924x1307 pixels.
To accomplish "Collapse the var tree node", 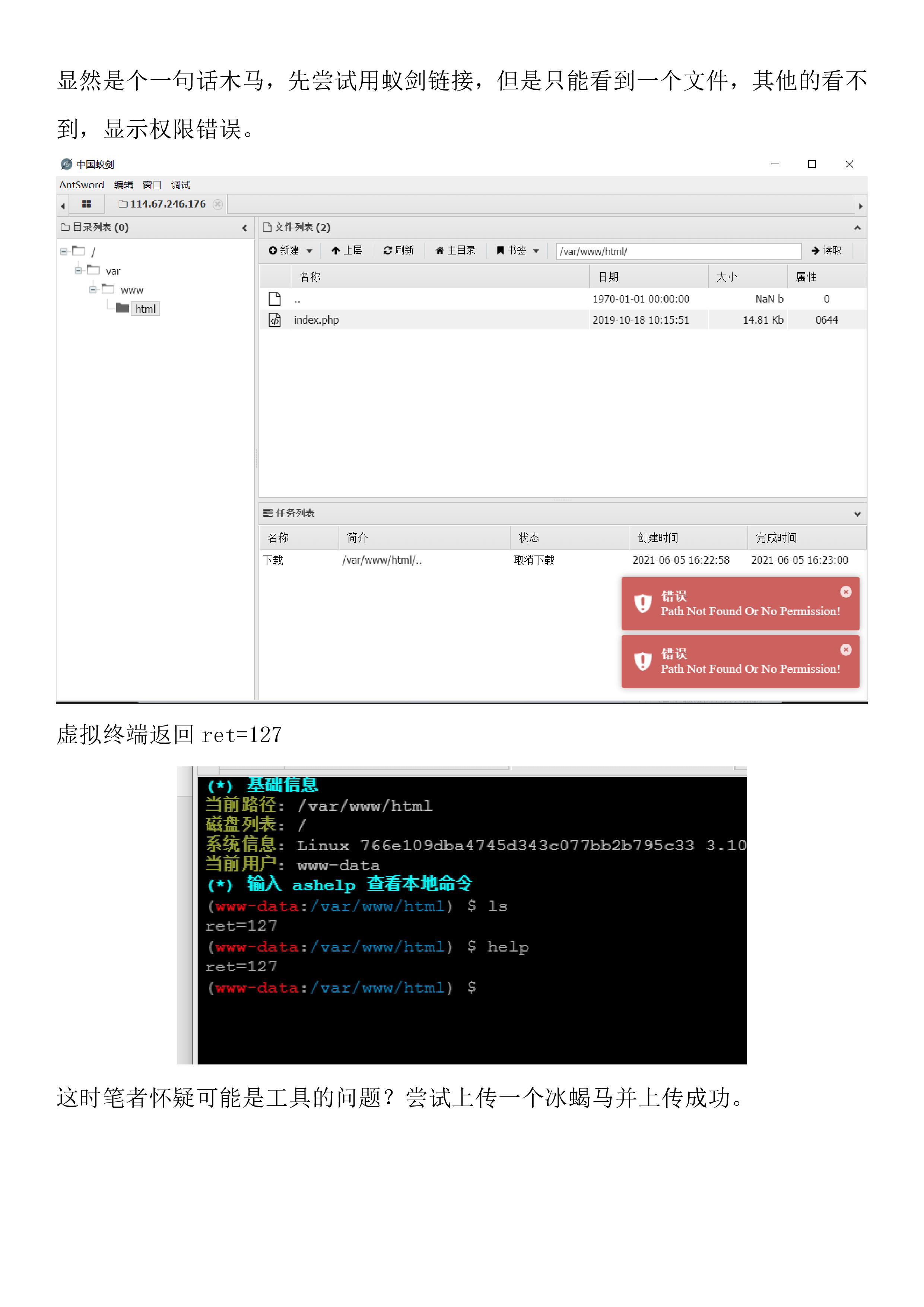I will [x=78, y=270].
